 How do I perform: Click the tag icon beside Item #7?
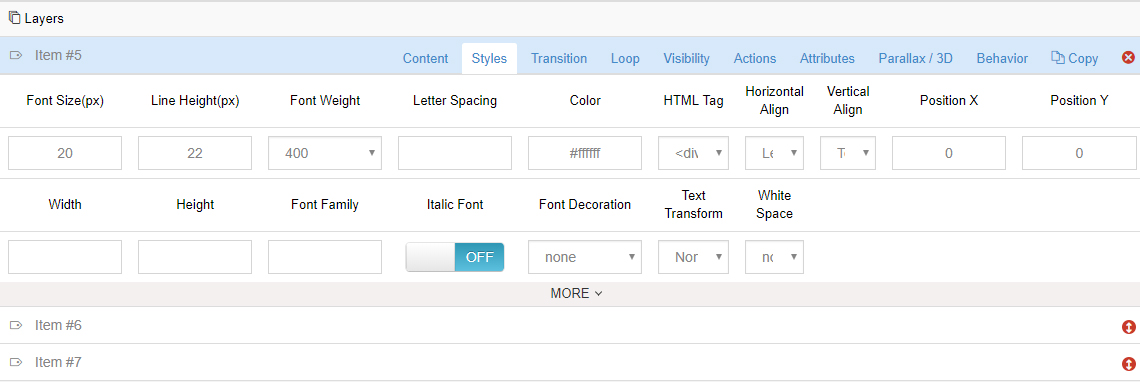click(16, 362)
